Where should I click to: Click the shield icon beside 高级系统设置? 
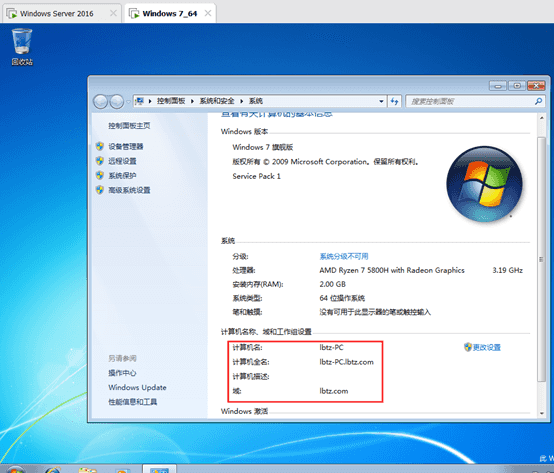pos(100,190)
